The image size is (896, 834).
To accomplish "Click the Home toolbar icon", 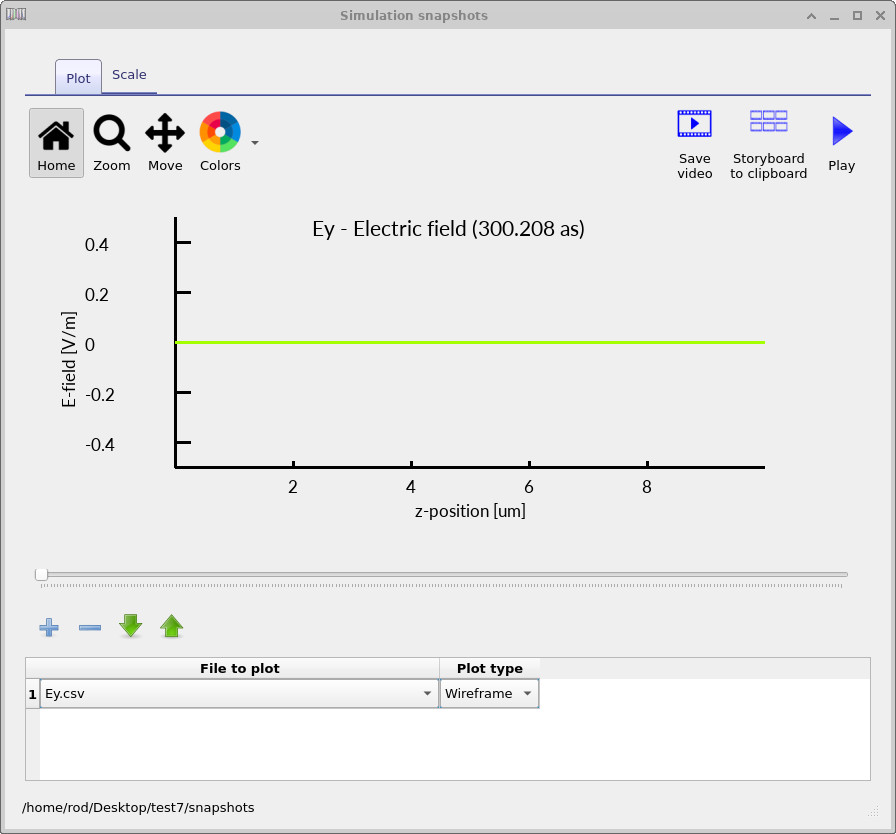I will click(x=56, y=143).
